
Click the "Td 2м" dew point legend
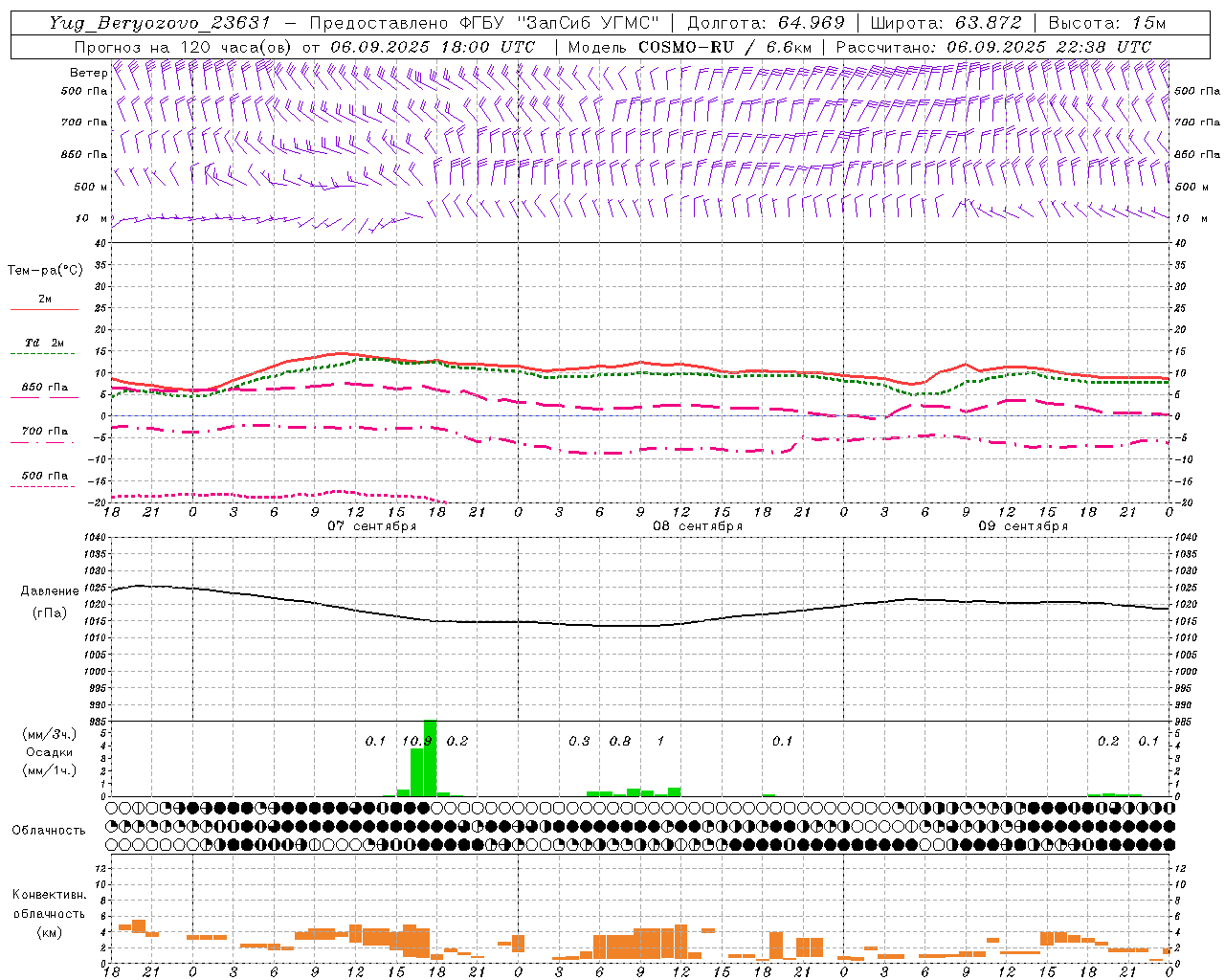coord(44,343)
